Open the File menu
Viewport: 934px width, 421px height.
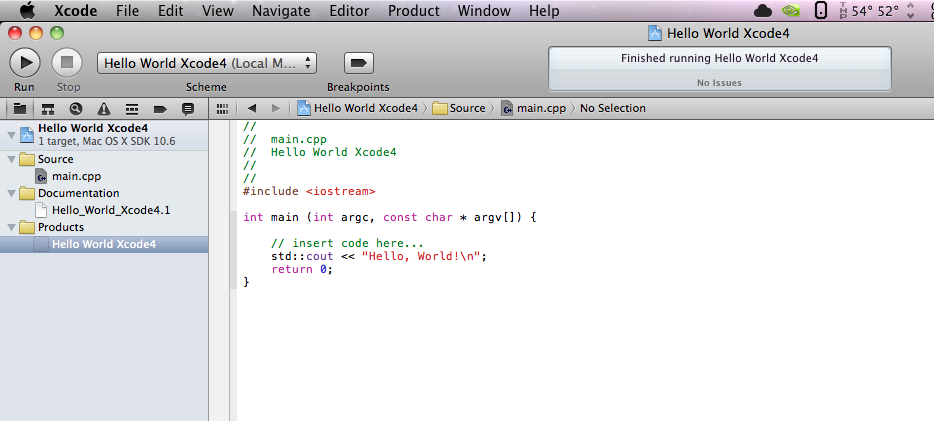(x=127, y=11)
